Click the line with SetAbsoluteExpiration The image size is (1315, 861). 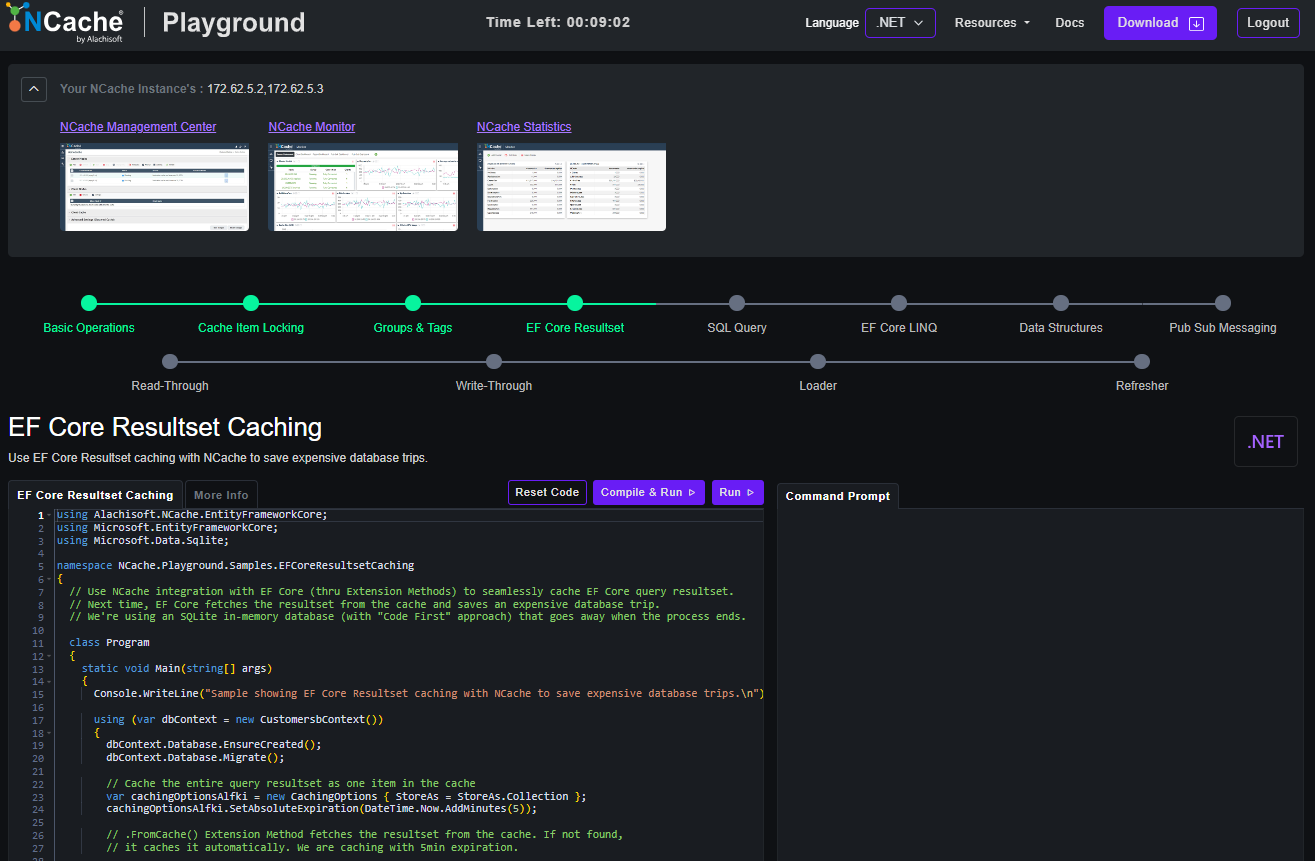[x=322, y=809]
